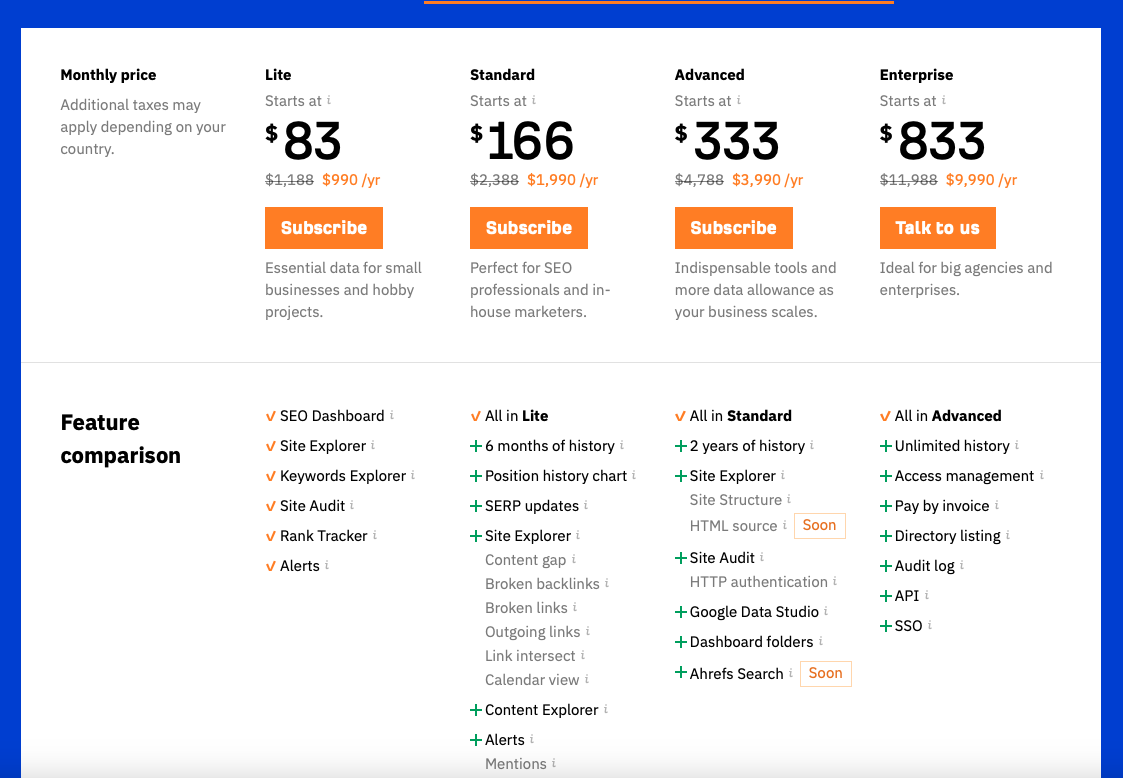Click Talk to us for Enterprise

click(x=938, y=228)
